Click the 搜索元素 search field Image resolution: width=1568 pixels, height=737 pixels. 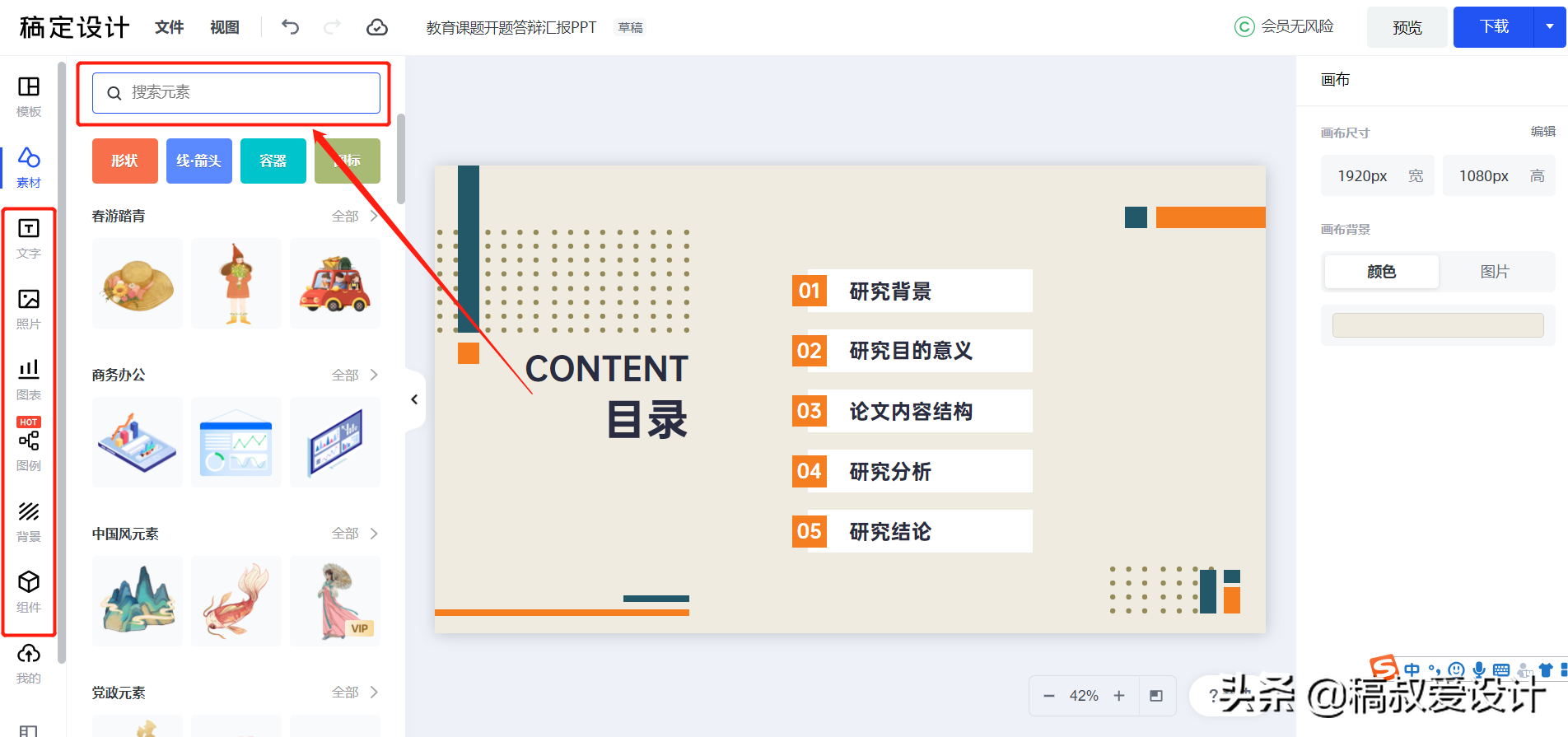click(236, 93)
